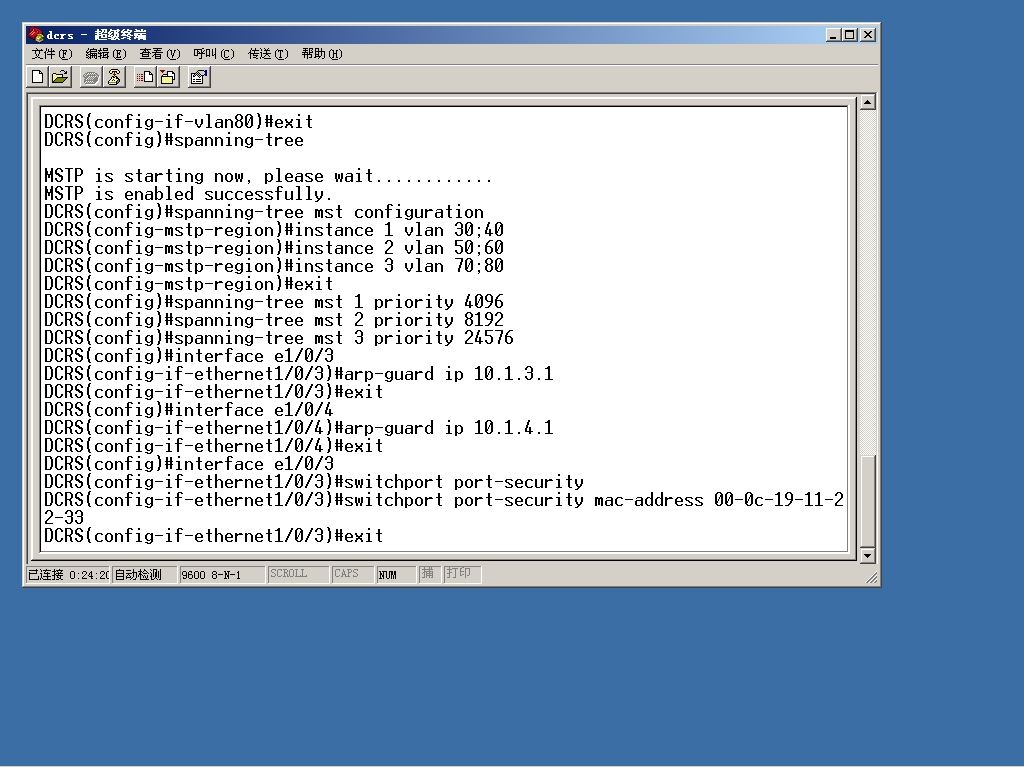Open the 呼叫(C) menu

click(214, 54)
